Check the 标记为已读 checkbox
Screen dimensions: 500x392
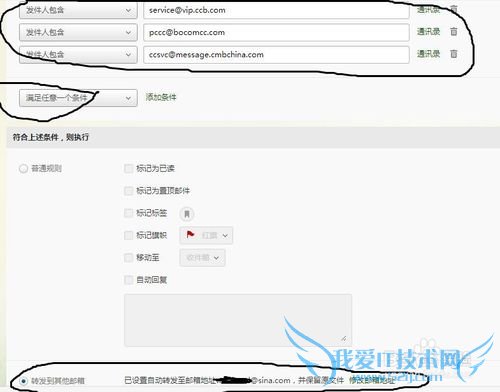point(128,168)
